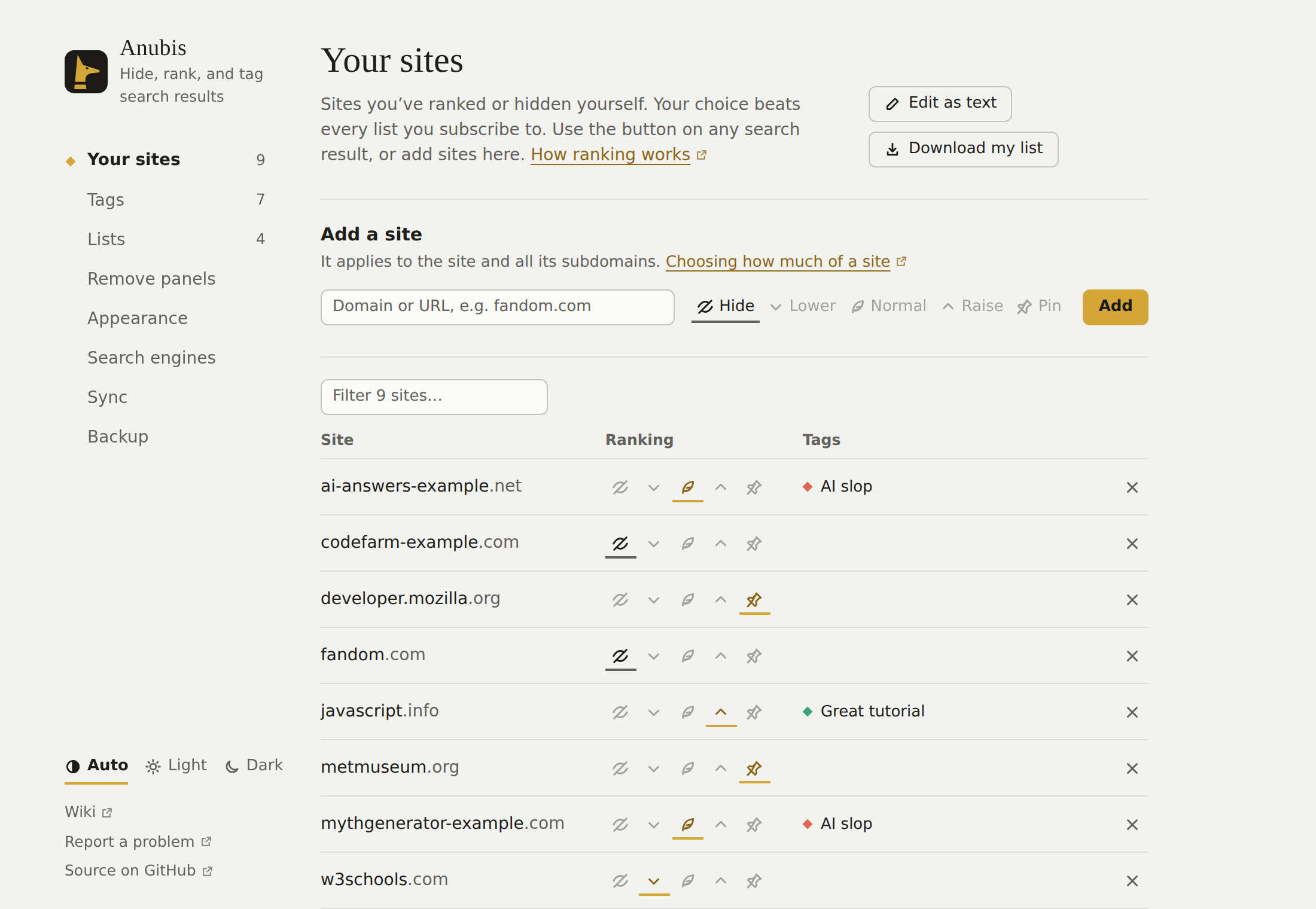Pin javascript.info with the pin icon
Viewport: 1316px width, 909px height.
pyautogui.click(x=754, y=712)
